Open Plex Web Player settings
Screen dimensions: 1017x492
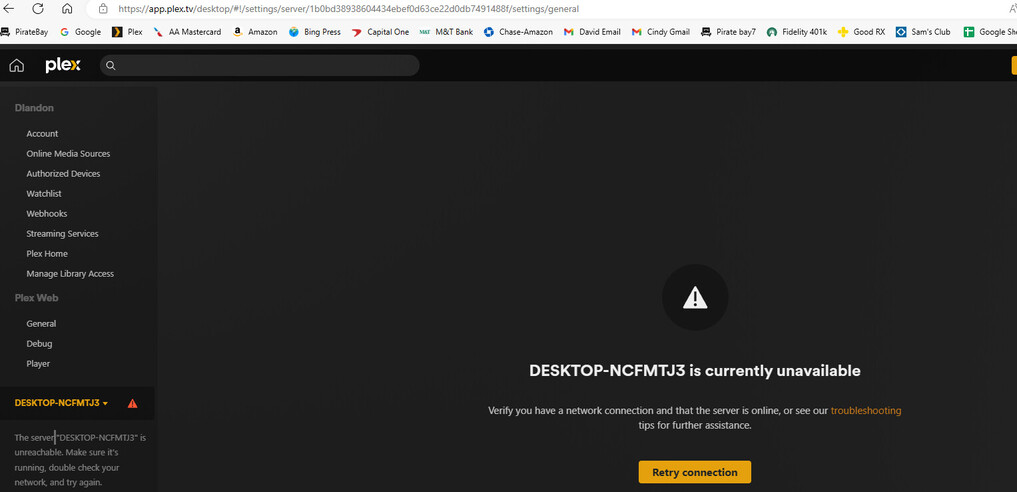pos(38,364)
